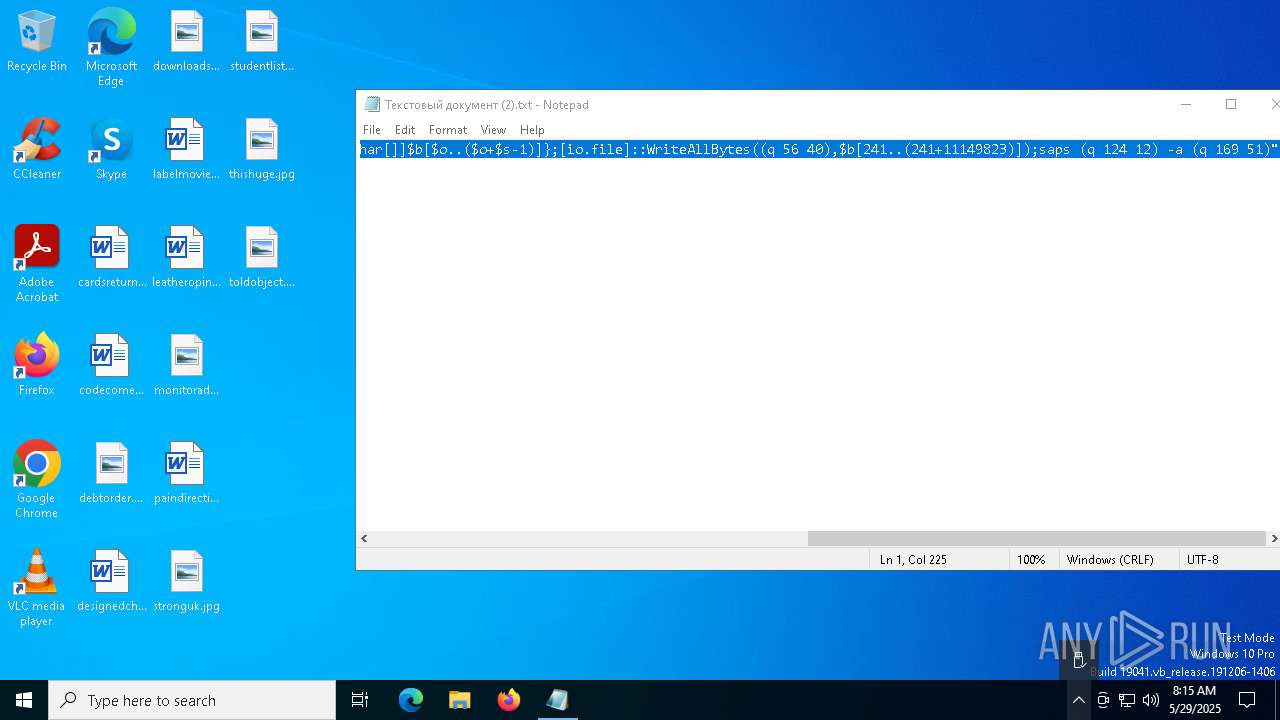Click the Ln 1, Col 225 status
The width and height of the screenshot is (1280, 720).
pyautogui.click(x=913, y=560)
